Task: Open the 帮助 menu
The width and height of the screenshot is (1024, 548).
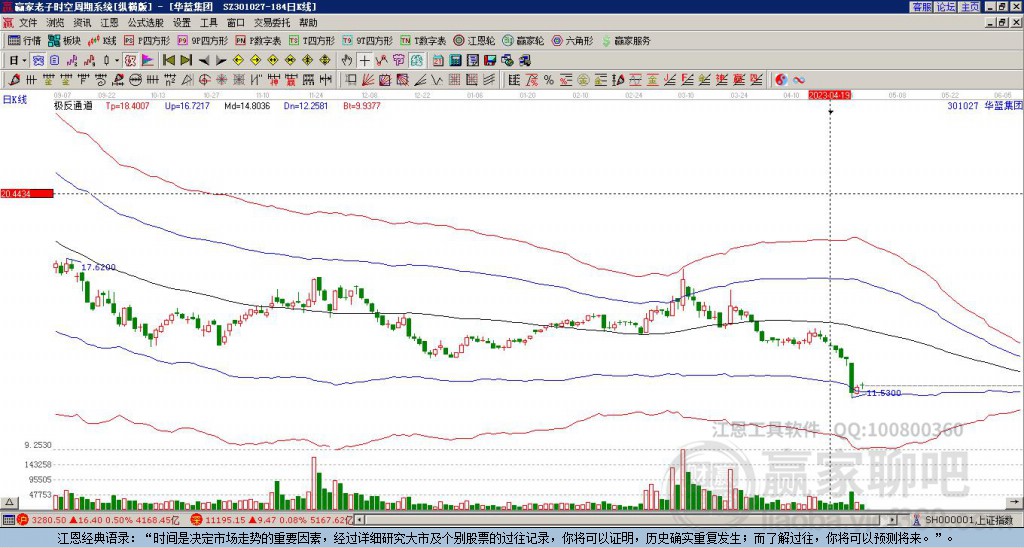Action: click(x=308, y=23)
